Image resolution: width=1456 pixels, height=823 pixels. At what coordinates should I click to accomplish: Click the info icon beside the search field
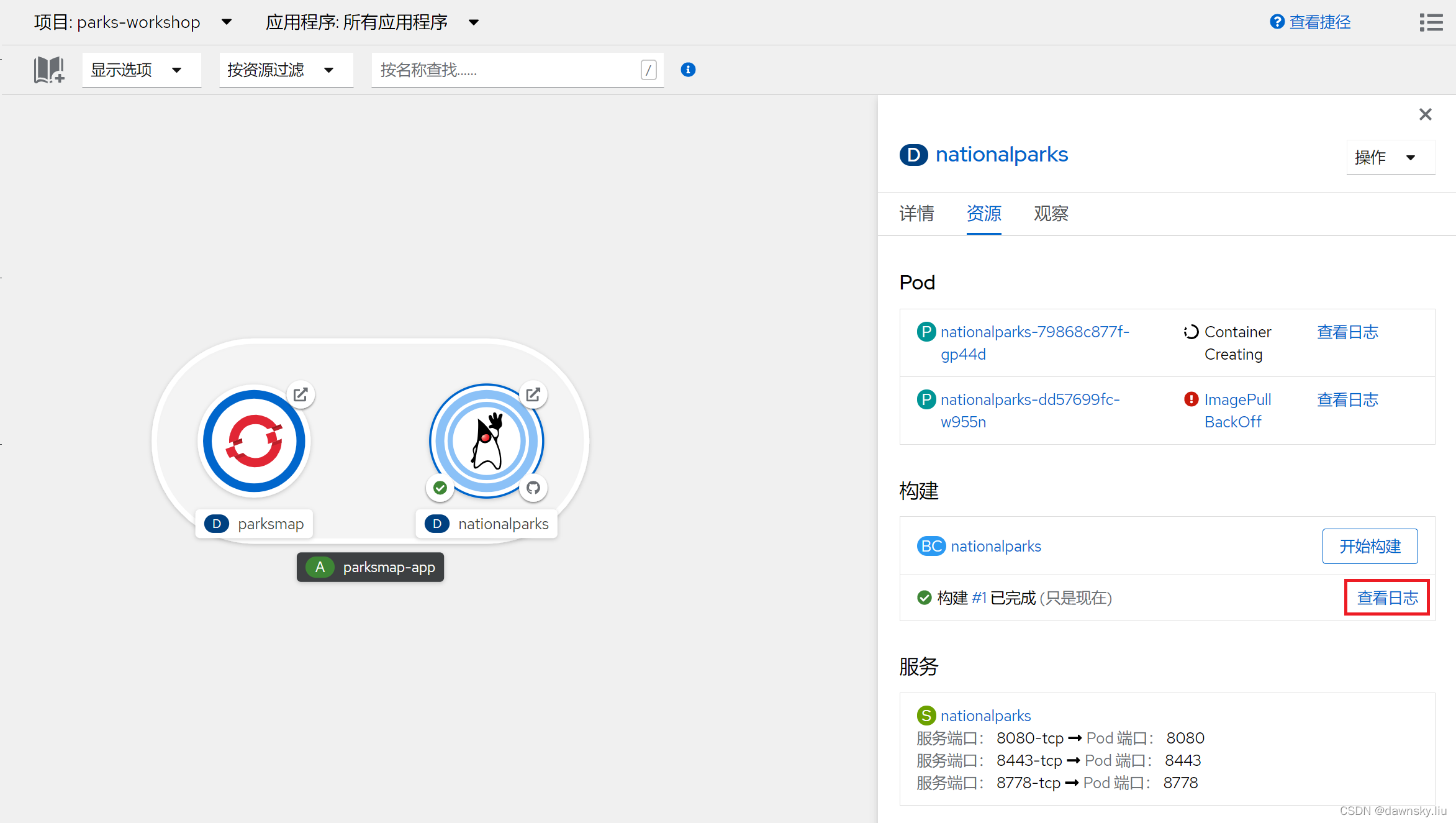coord(688,70)
